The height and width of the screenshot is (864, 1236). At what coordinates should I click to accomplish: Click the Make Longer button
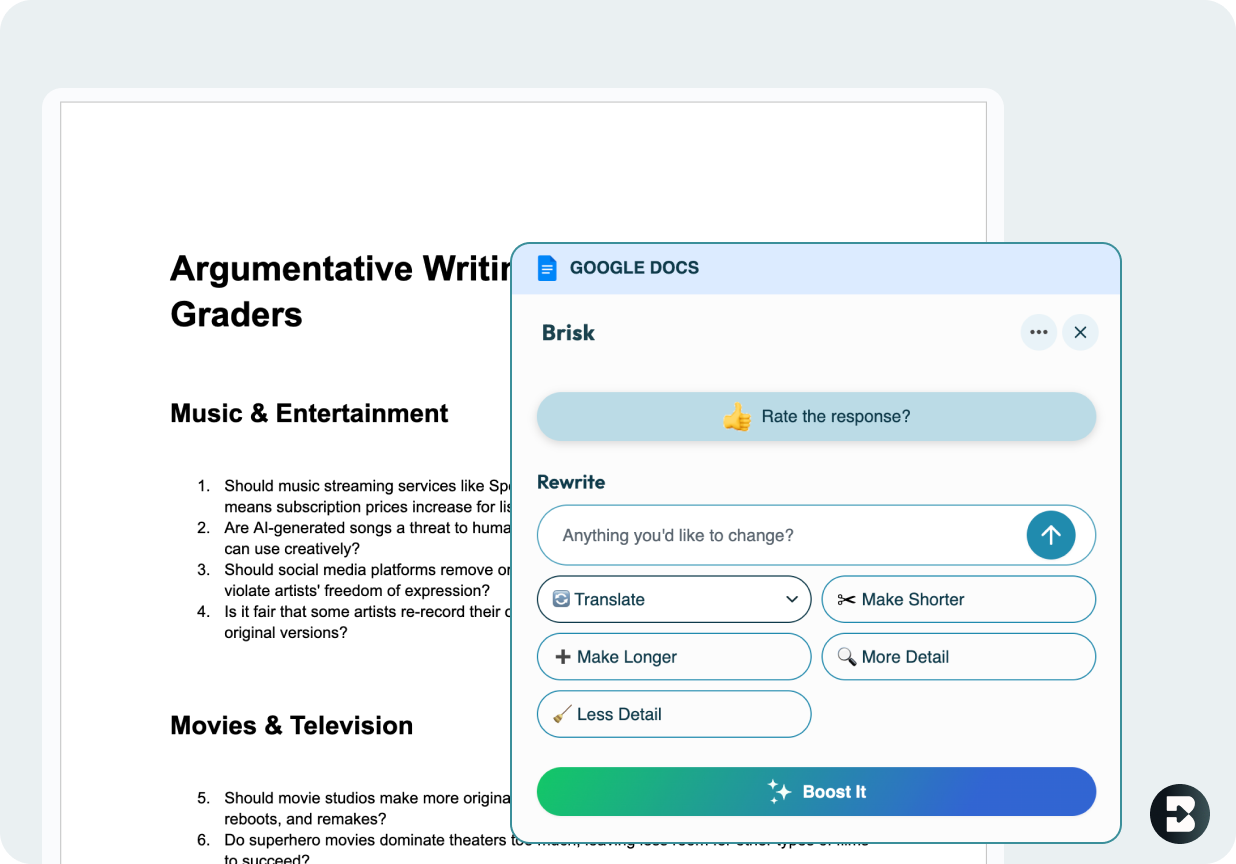[x=674, y=657]
